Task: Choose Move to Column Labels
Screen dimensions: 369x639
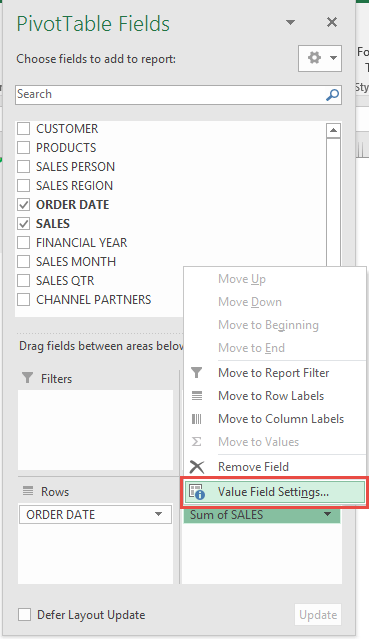Action: pyautogui.click(x=281, y=419)
